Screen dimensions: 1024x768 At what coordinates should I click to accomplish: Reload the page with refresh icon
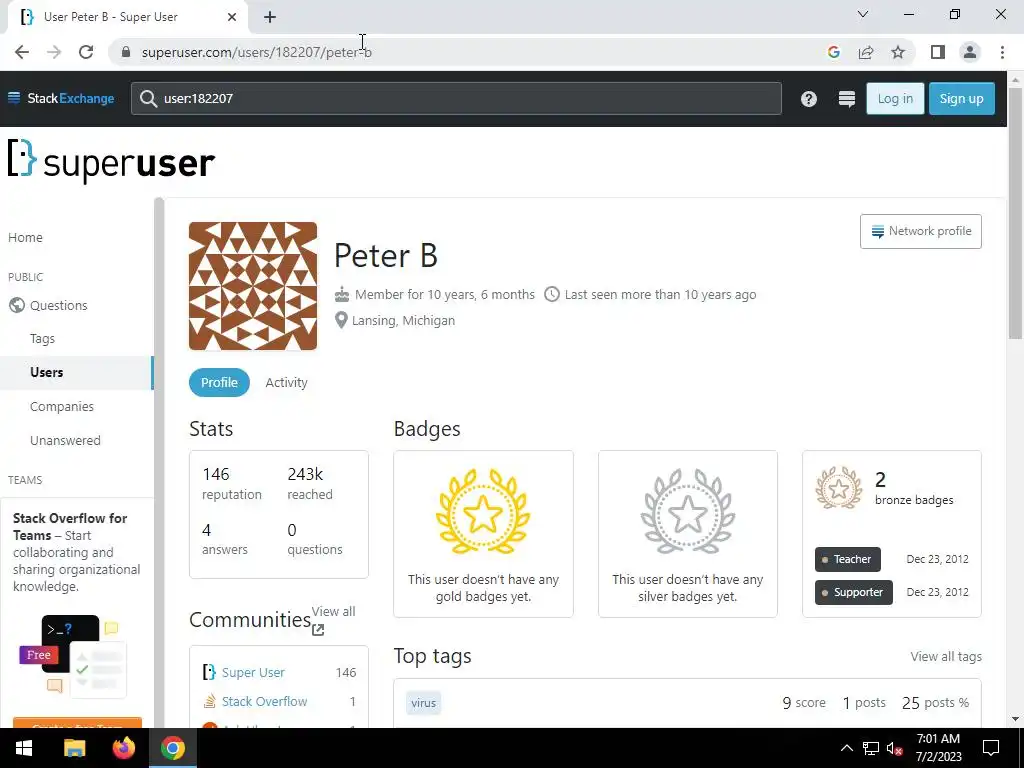tap(86, 52)
